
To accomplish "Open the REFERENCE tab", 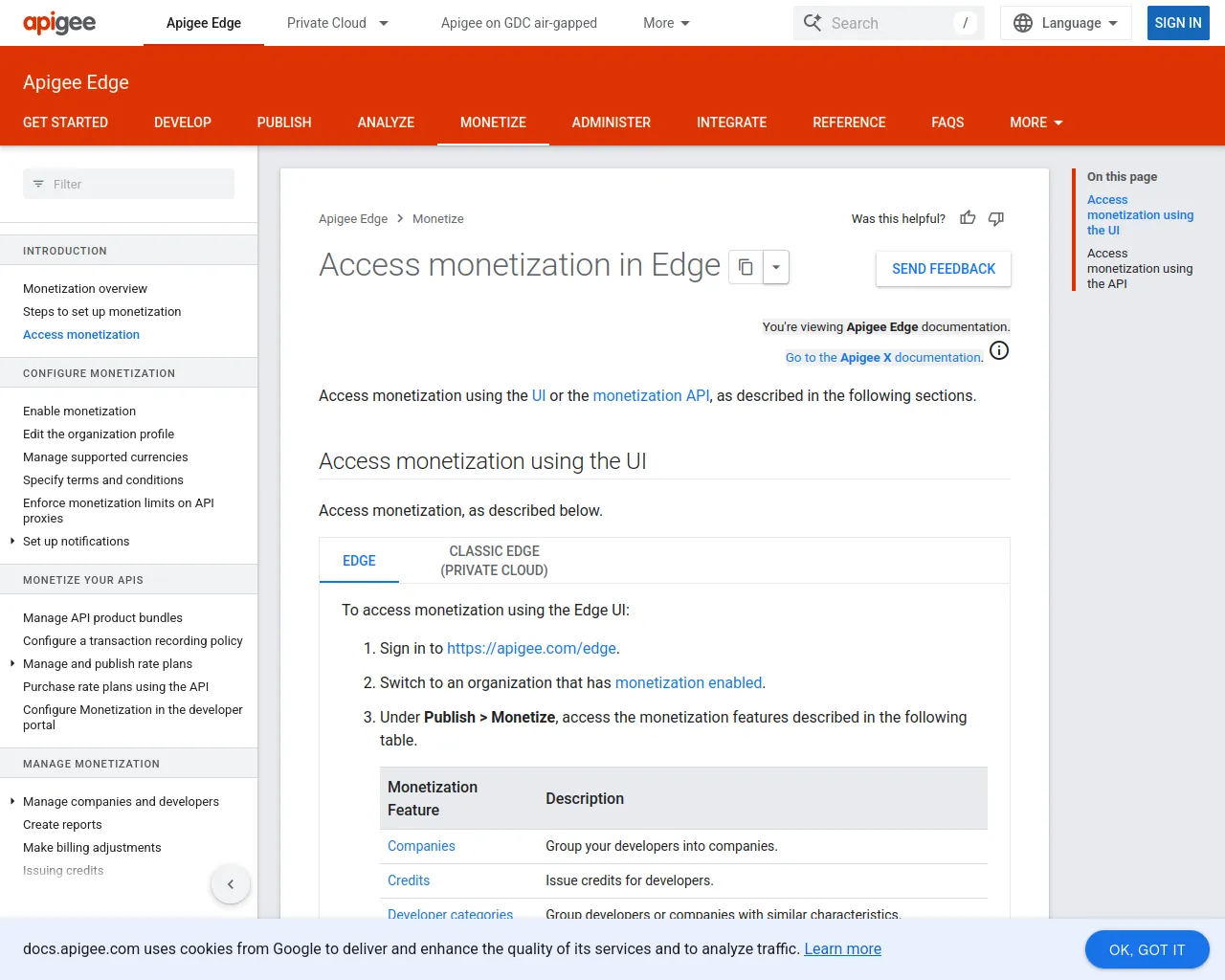I will pyautogui.click(x=849, y=122).
